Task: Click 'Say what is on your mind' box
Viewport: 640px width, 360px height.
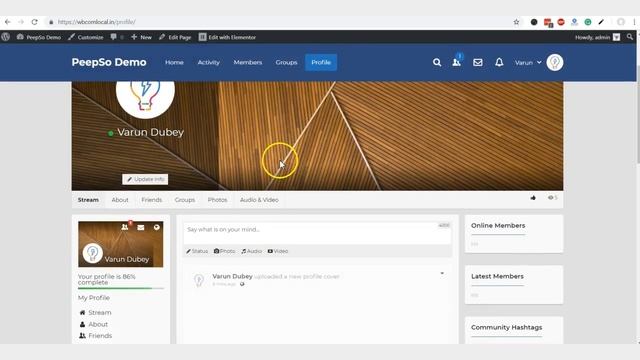Action: click(x=318, y=233)
